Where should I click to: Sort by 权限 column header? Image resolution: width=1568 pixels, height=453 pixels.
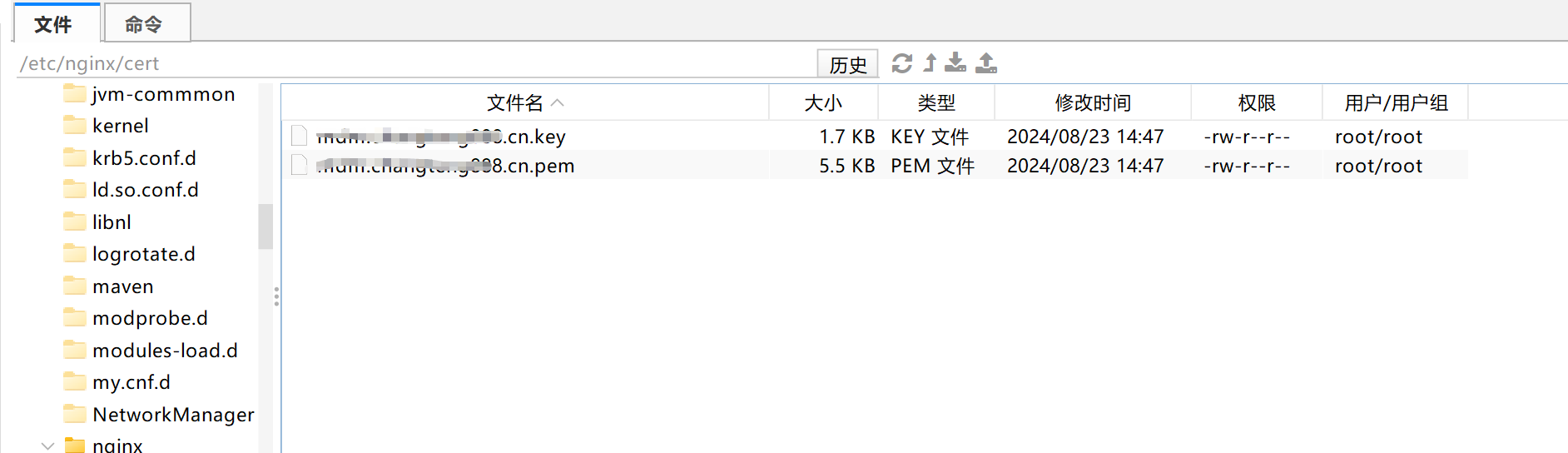coord(1257,102)
